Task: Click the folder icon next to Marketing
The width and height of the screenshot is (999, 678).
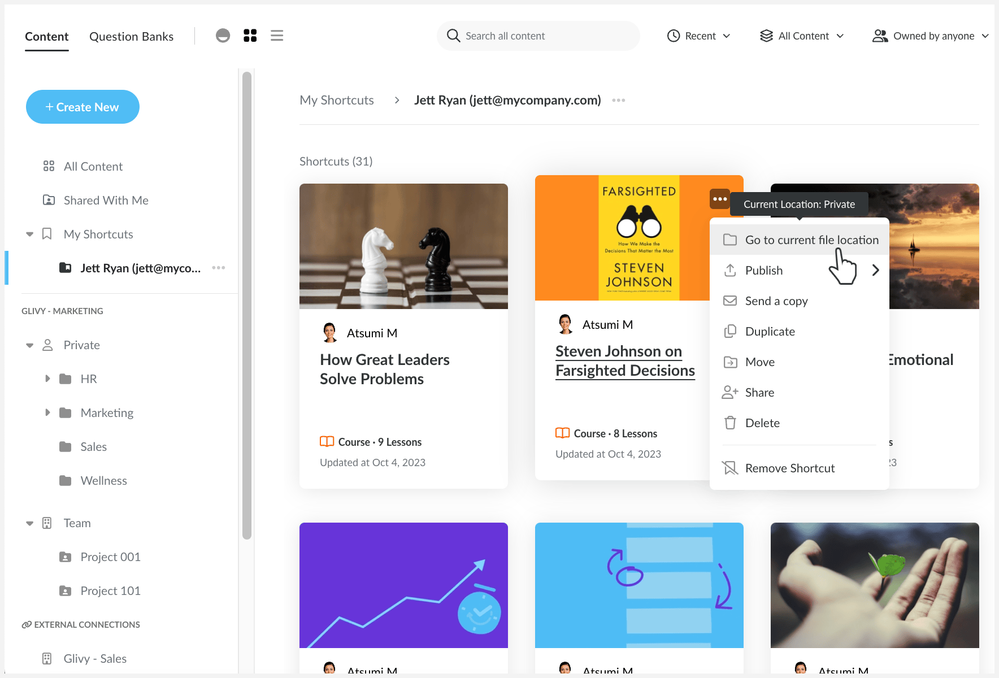Action: click(65, 413)
